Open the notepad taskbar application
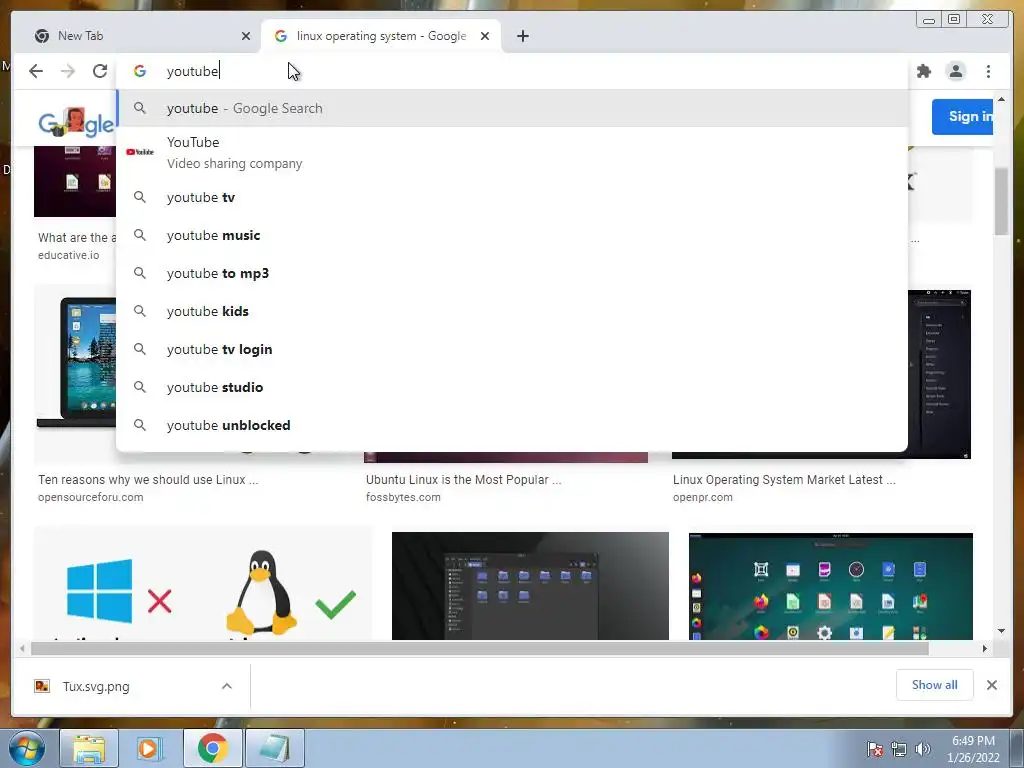This screenshot has height=768, width=1024. [x=275, y=748]
